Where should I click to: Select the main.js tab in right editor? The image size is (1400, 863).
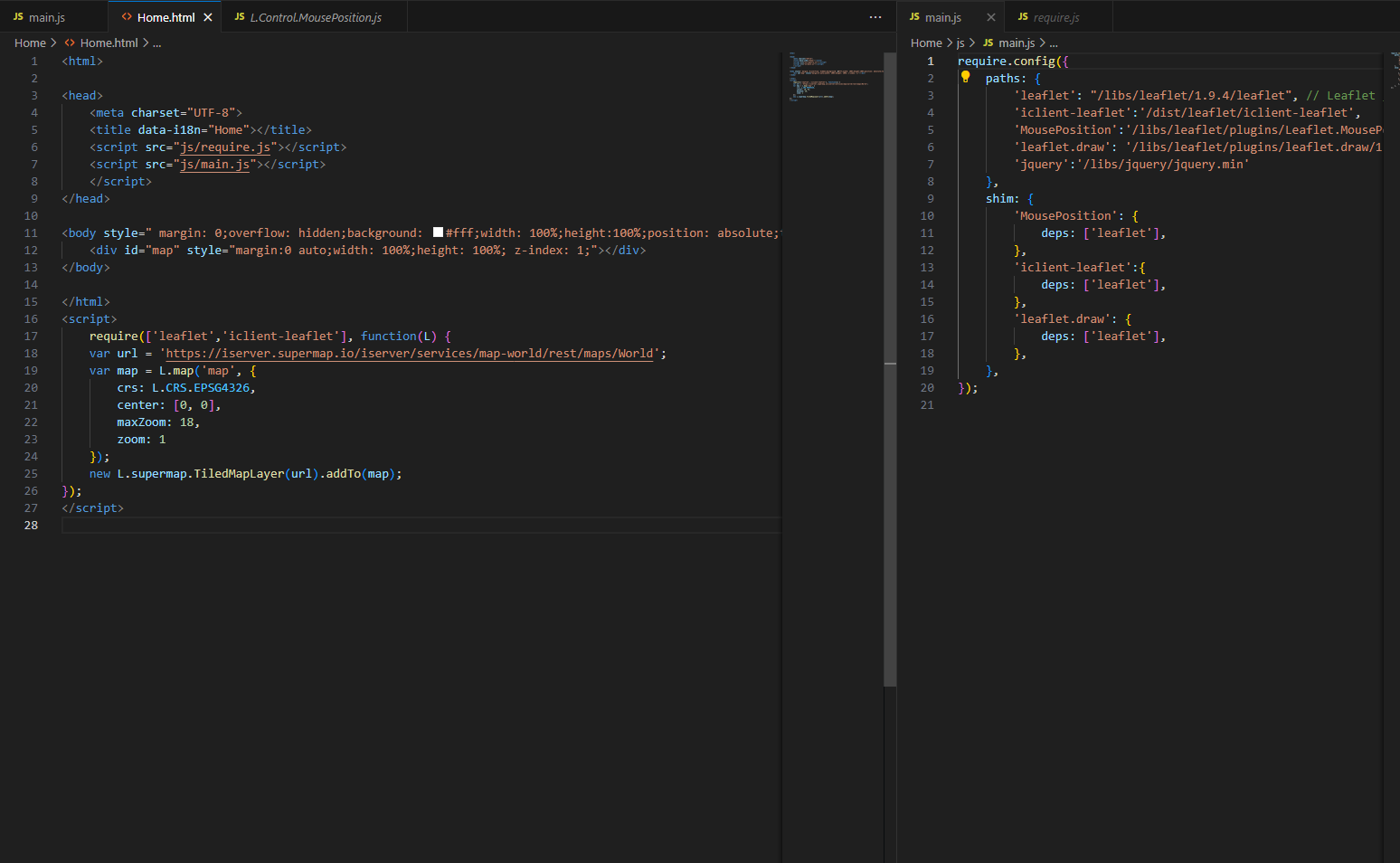point(943,17)
